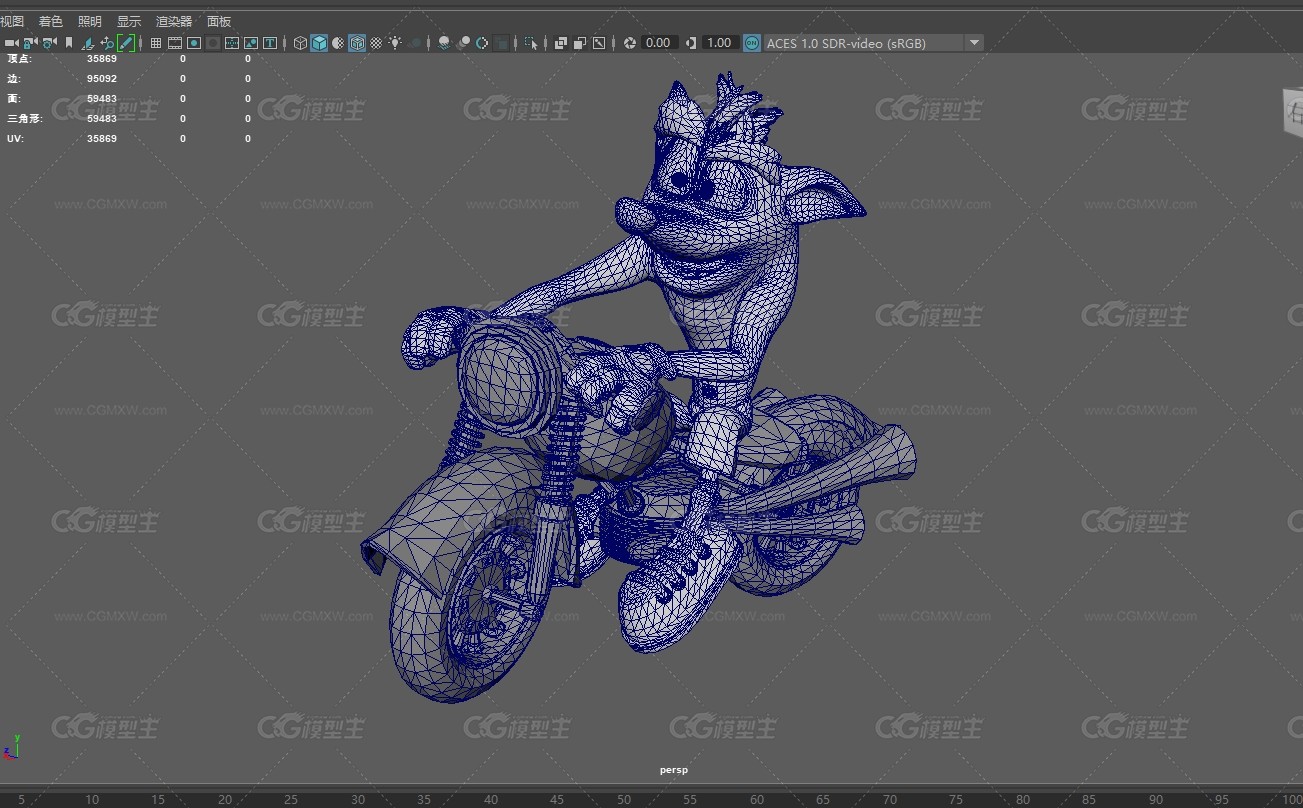This screenshot has width=1303, height=808.
Task: Click the Safe Action icon
Action: [x=251, y=43]
